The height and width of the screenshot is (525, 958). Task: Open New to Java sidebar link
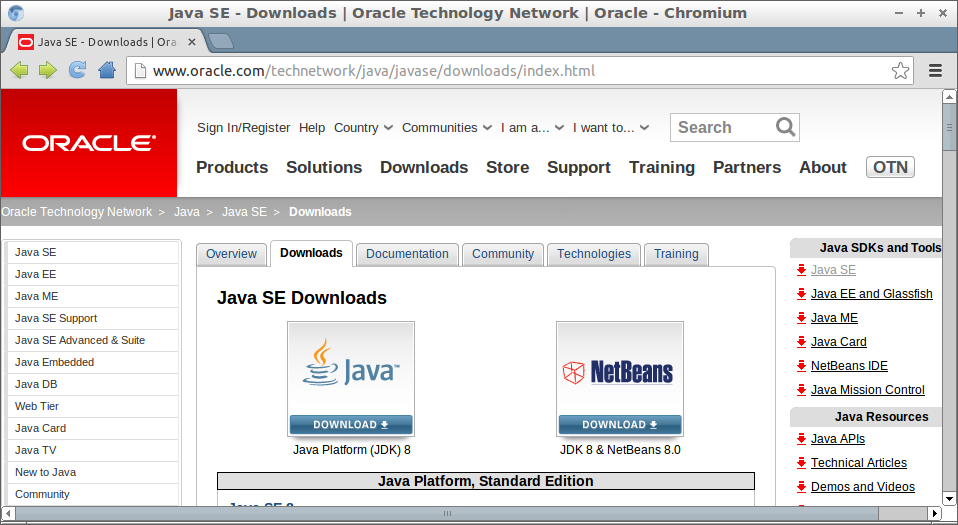pos(93,472)
